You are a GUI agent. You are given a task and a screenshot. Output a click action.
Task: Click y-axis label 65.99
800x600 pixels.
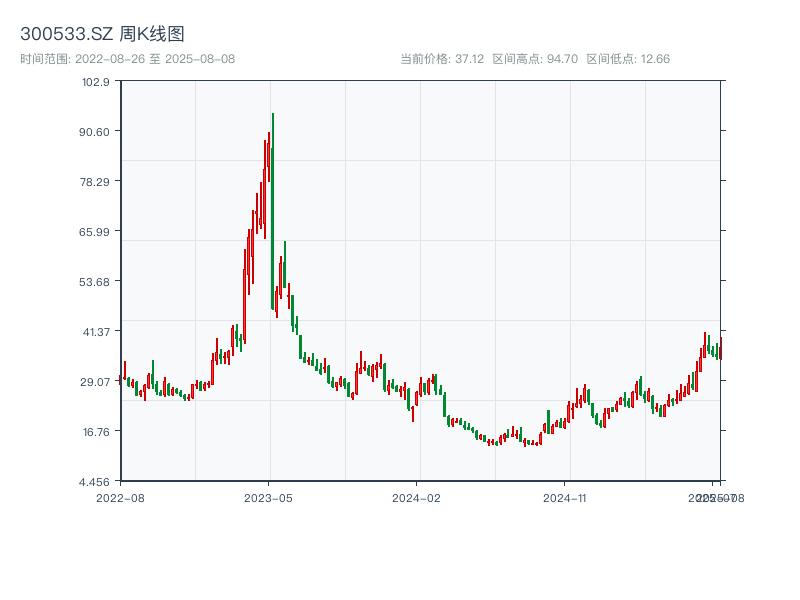[94, 232]
